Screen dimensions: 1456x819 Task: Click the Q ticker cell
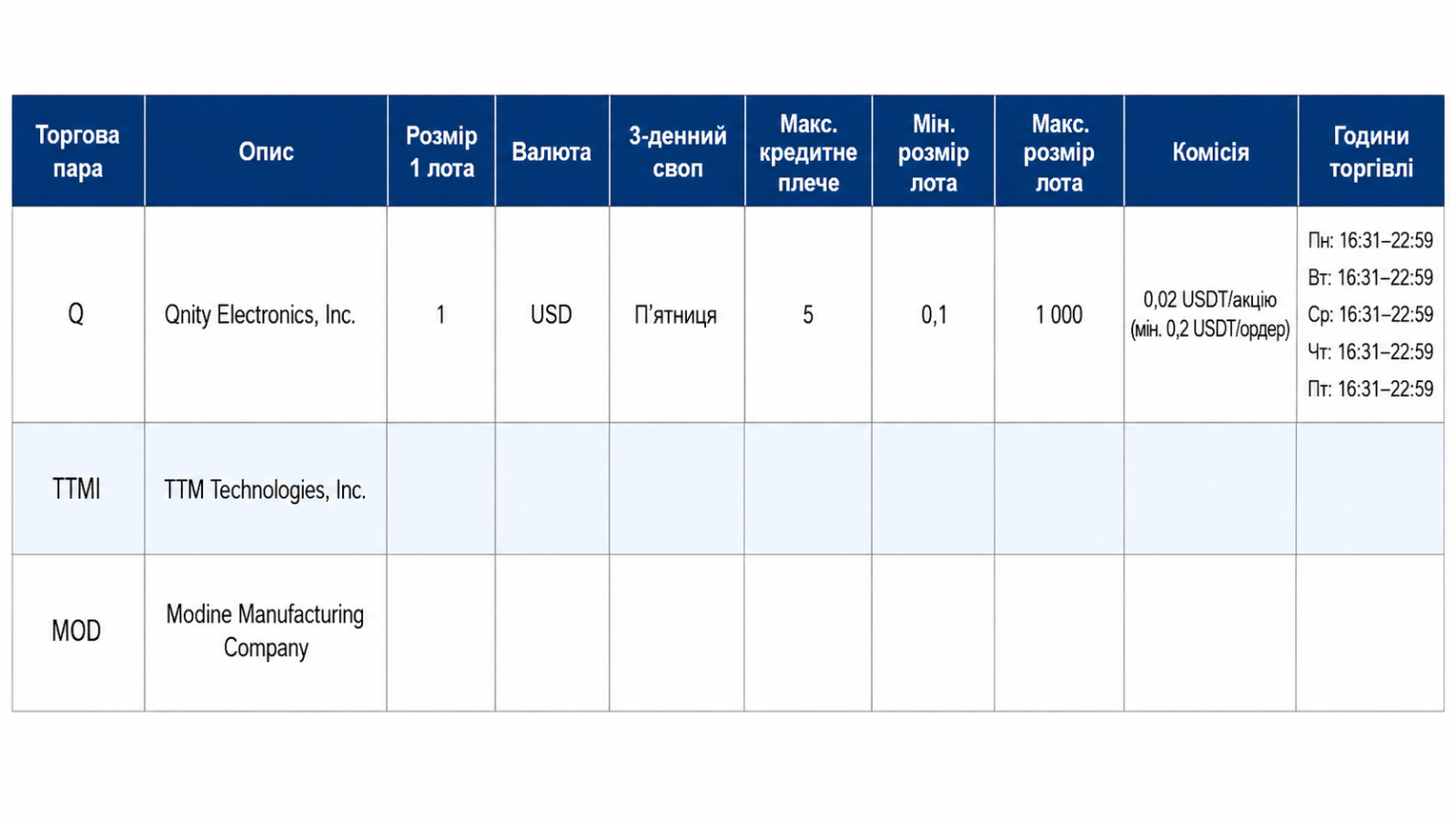[78, 315]
